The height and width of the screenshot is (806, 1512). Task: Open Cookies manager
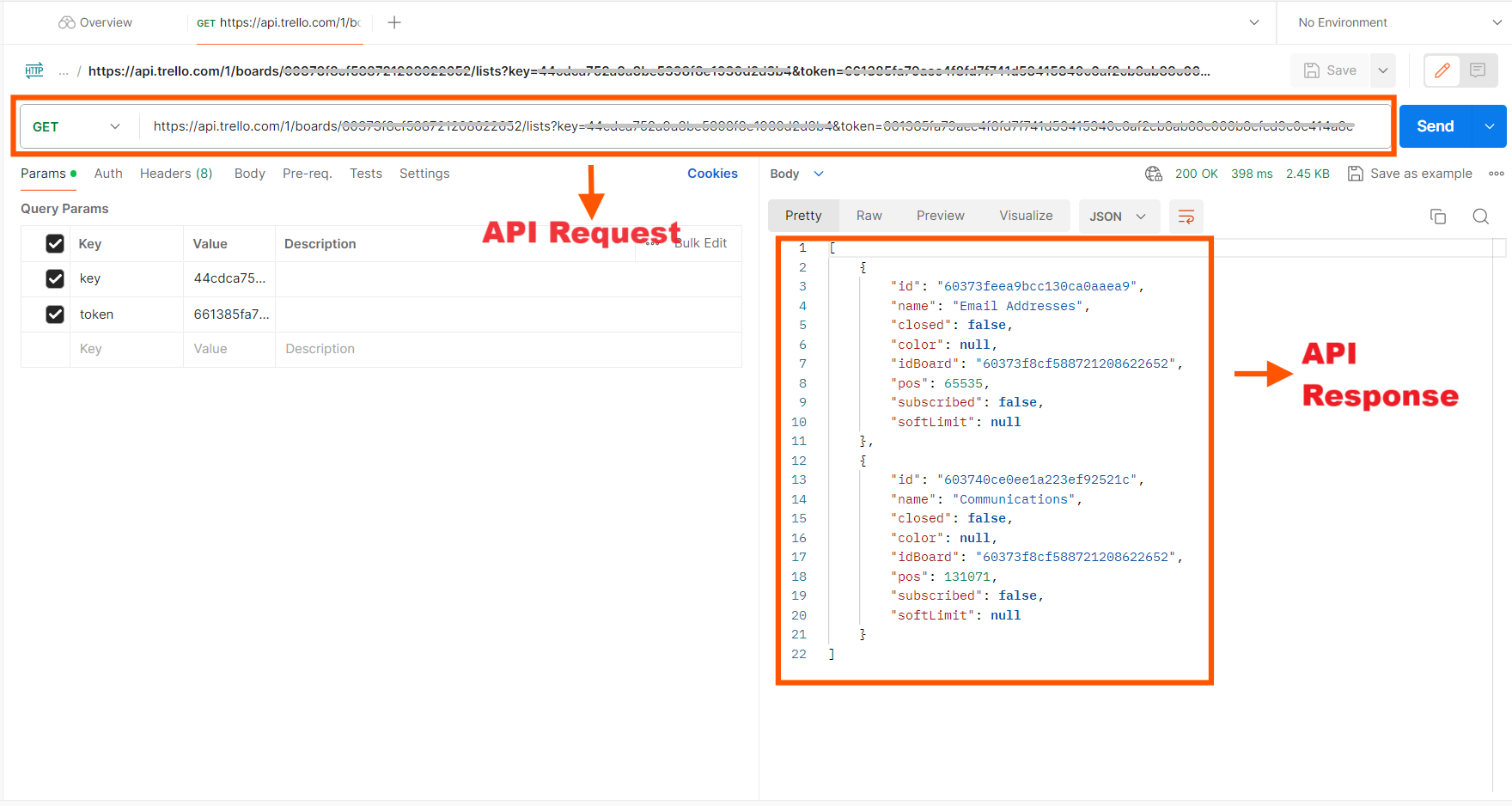[x=712, y=173]
